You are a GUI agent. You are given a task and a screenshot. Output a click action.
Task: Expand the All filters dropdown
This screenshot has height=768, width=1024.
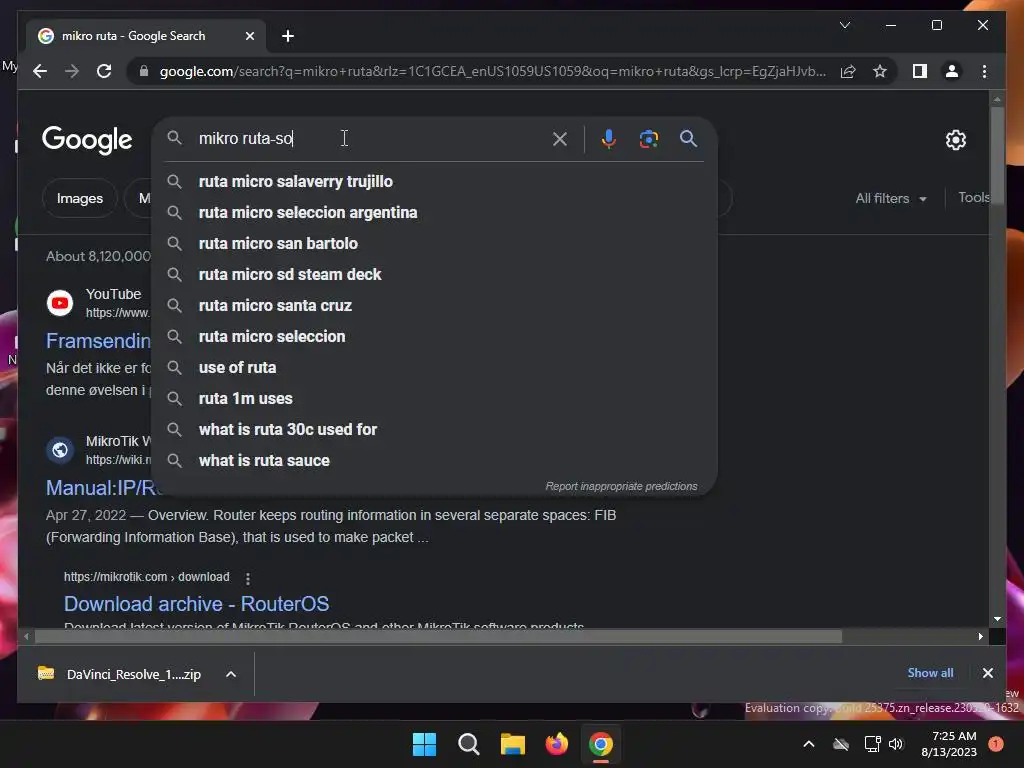[x=891, y=199]
